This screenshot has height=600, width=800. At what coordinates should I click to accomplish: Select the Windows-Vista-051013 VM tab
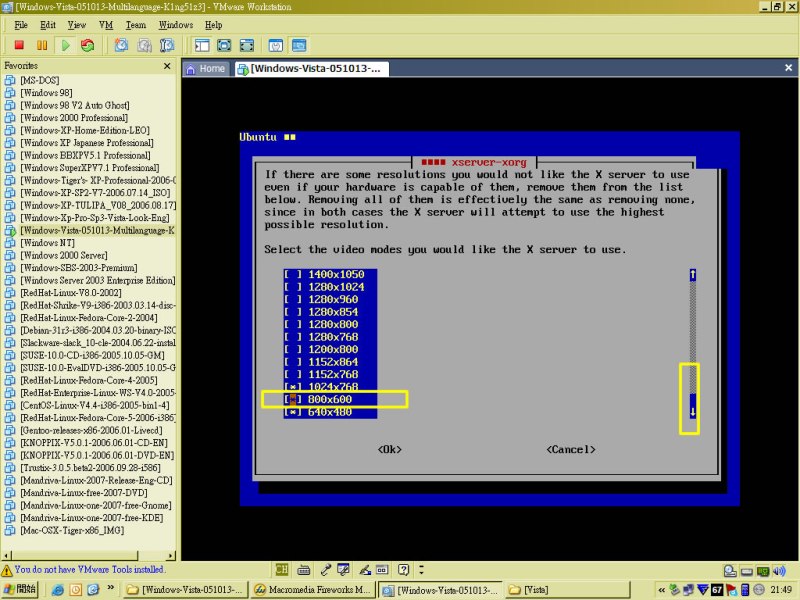click(312, 69)
